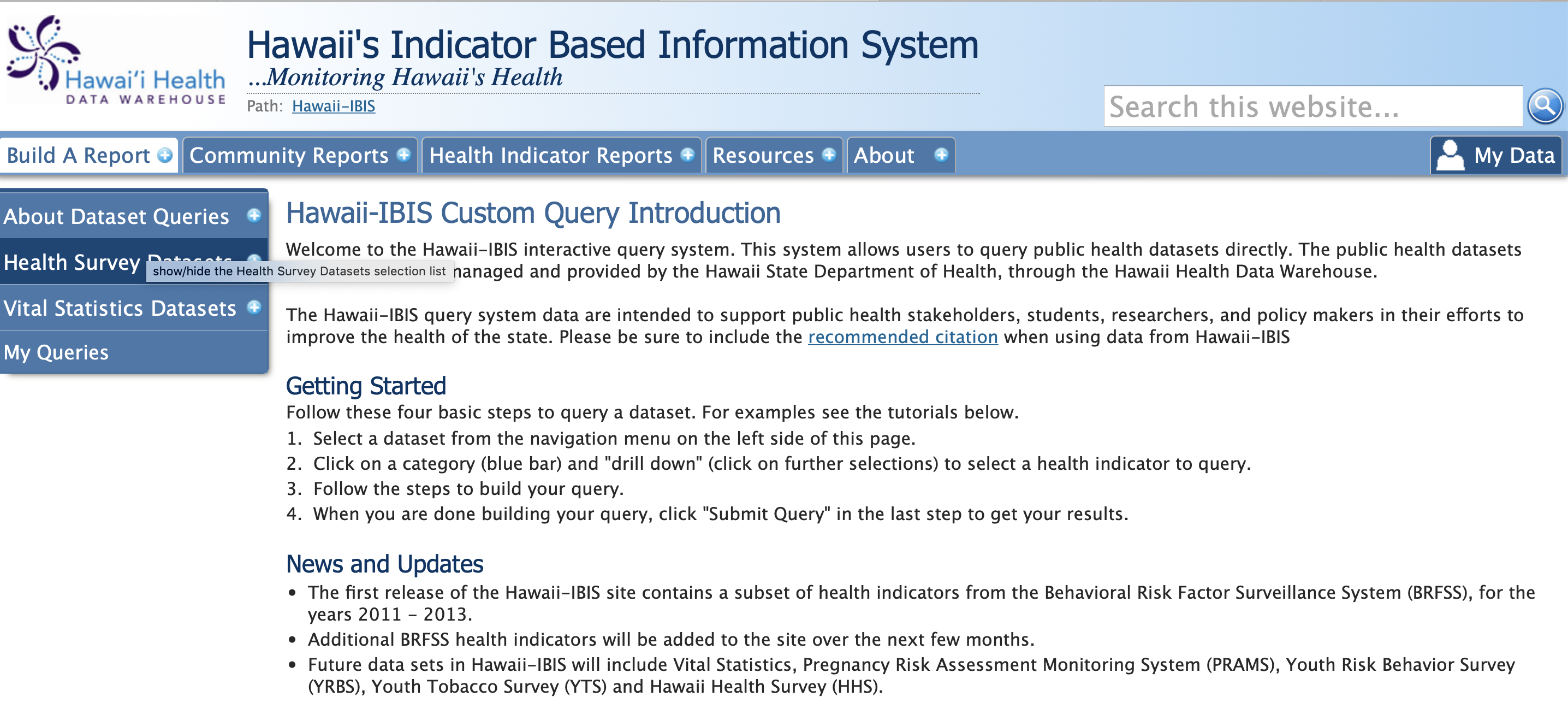Open the recommended citation link
This screenshot has width=1568, height=720.
(902, 337)
